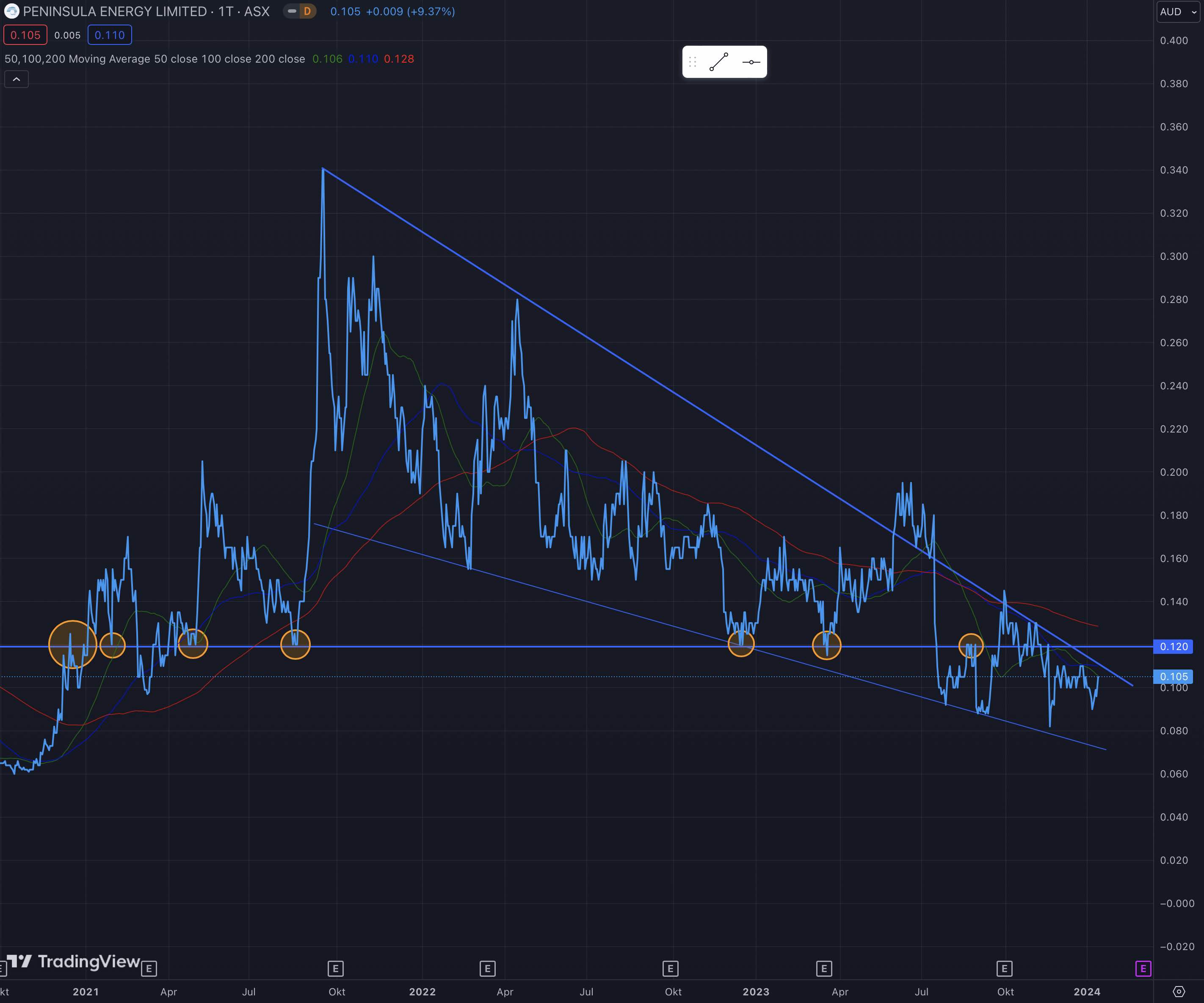Open symbol search via Peninsula Energy Limited title

click(x=115, y=11)
